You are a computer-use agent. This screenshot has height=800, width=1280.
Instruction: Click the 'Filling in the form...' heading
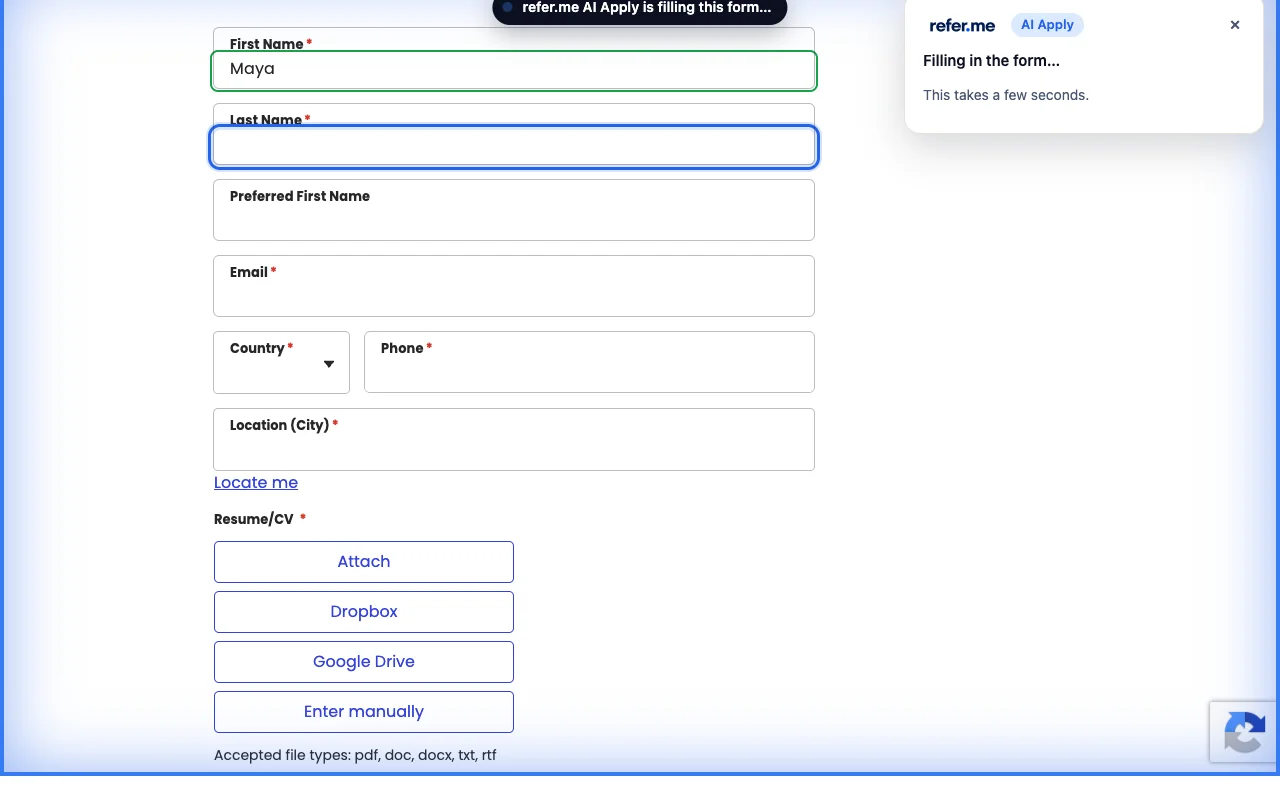point(992,61)
